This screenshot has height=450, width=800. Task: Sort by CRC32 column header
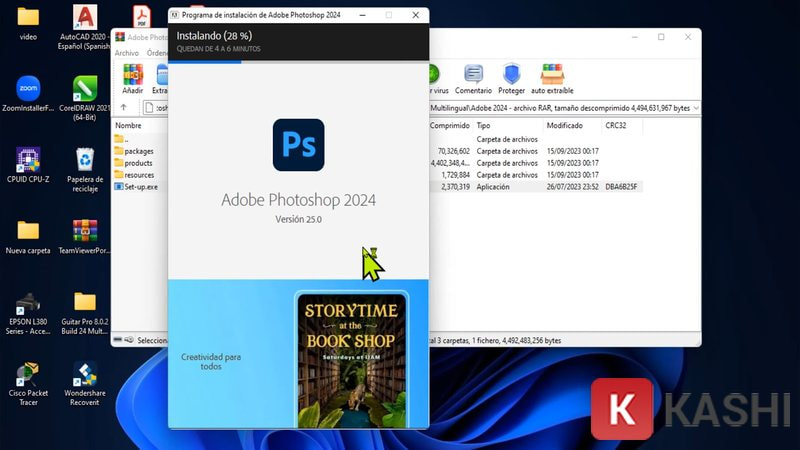(615, 126)
